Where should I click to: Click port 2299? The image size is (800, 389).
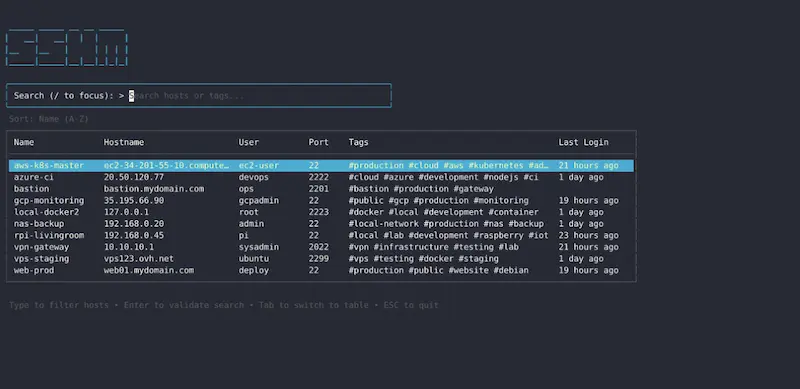point(318,258)
